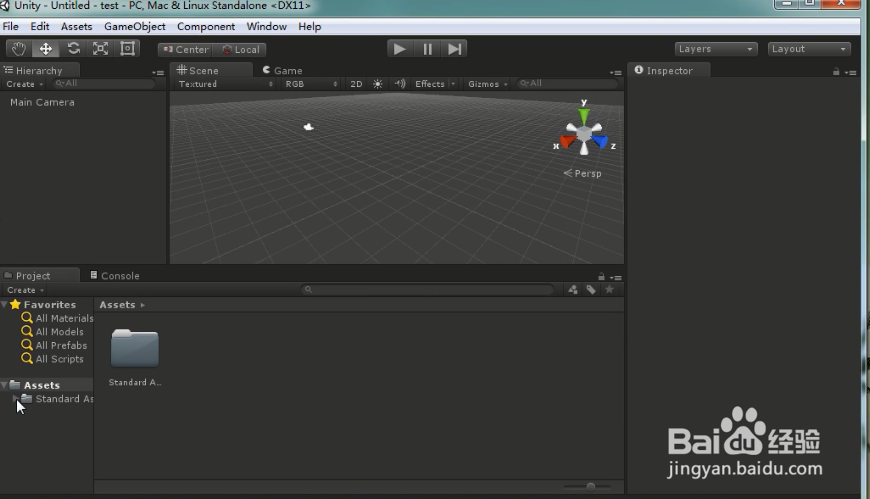Toggle Local handle rotation
The width and height of the screenshot is (870, 499).
[241, 49]
